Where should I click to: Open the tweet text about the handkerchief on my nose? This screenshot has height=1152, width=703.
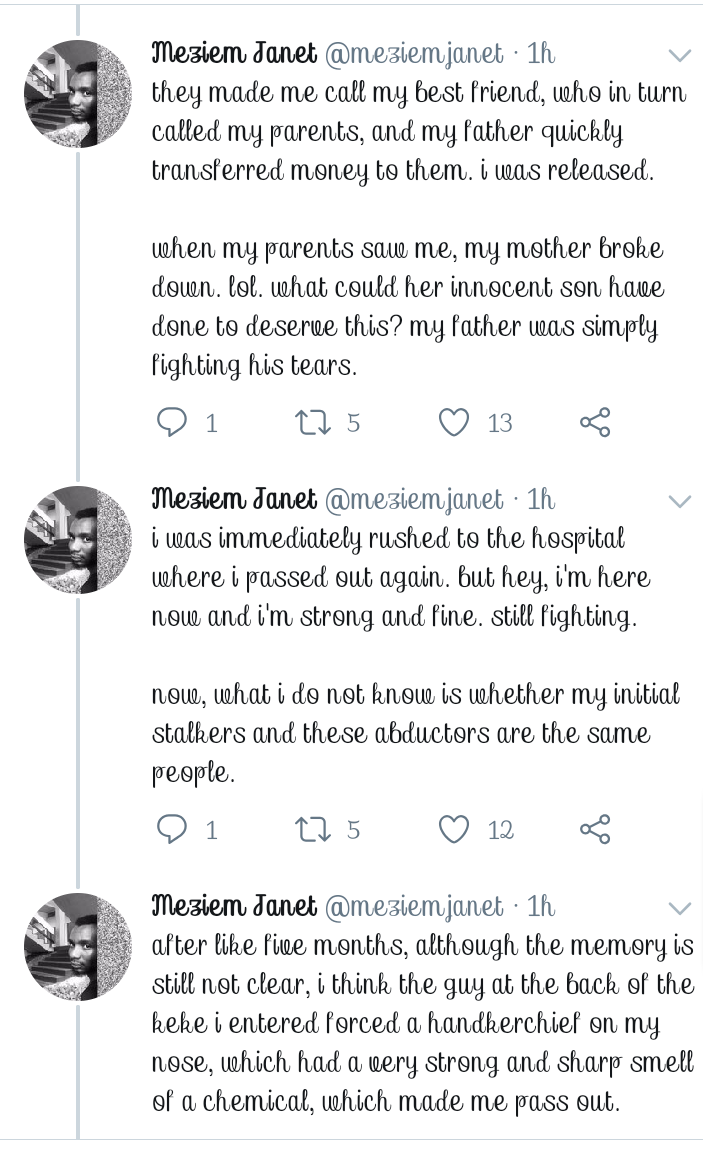422,1023
